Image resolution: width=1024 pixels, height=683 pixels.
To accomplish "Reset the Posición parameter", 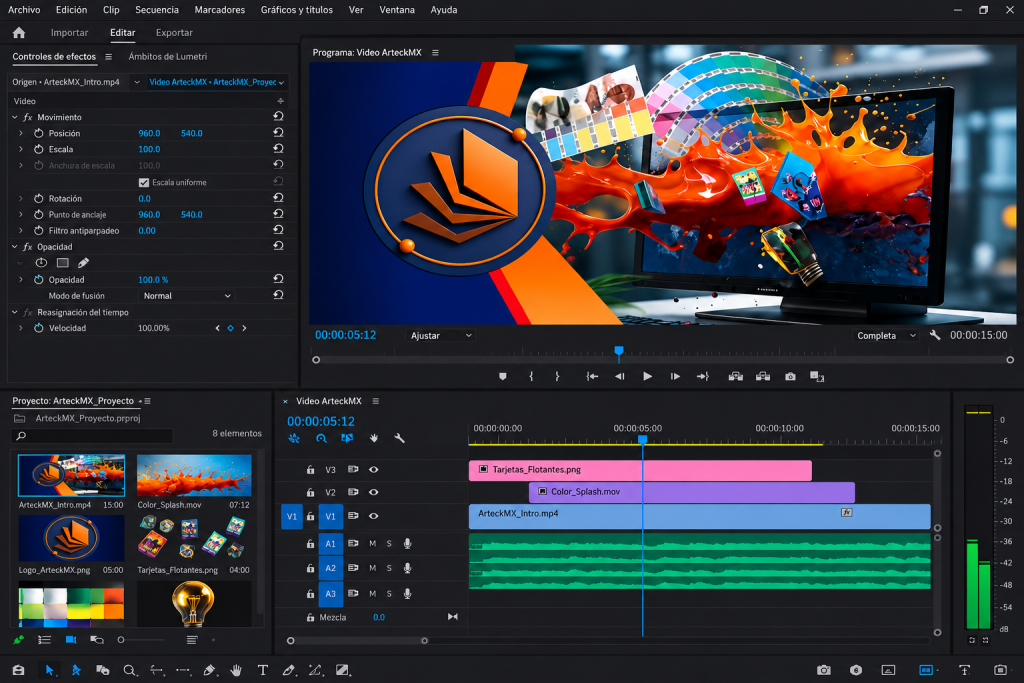I will point(278,133).
